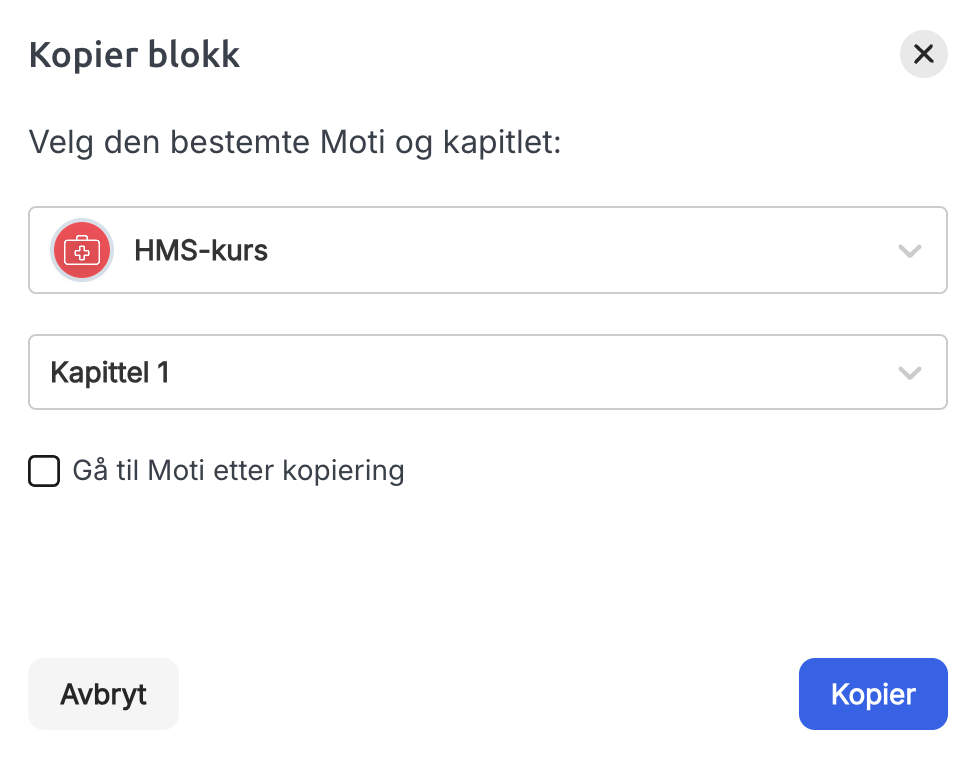This screenshot has width=976, height=760.
Task: Close the Kopier blokk dialog with X
Action: pyautogui.click(x=923, y=54)
